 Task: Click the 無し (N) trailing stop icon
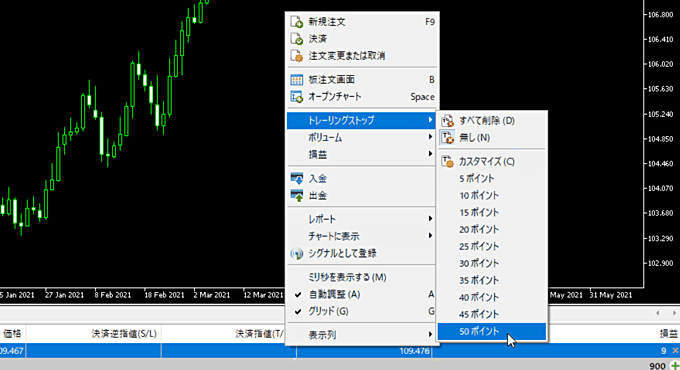click(x=448, y=138)
